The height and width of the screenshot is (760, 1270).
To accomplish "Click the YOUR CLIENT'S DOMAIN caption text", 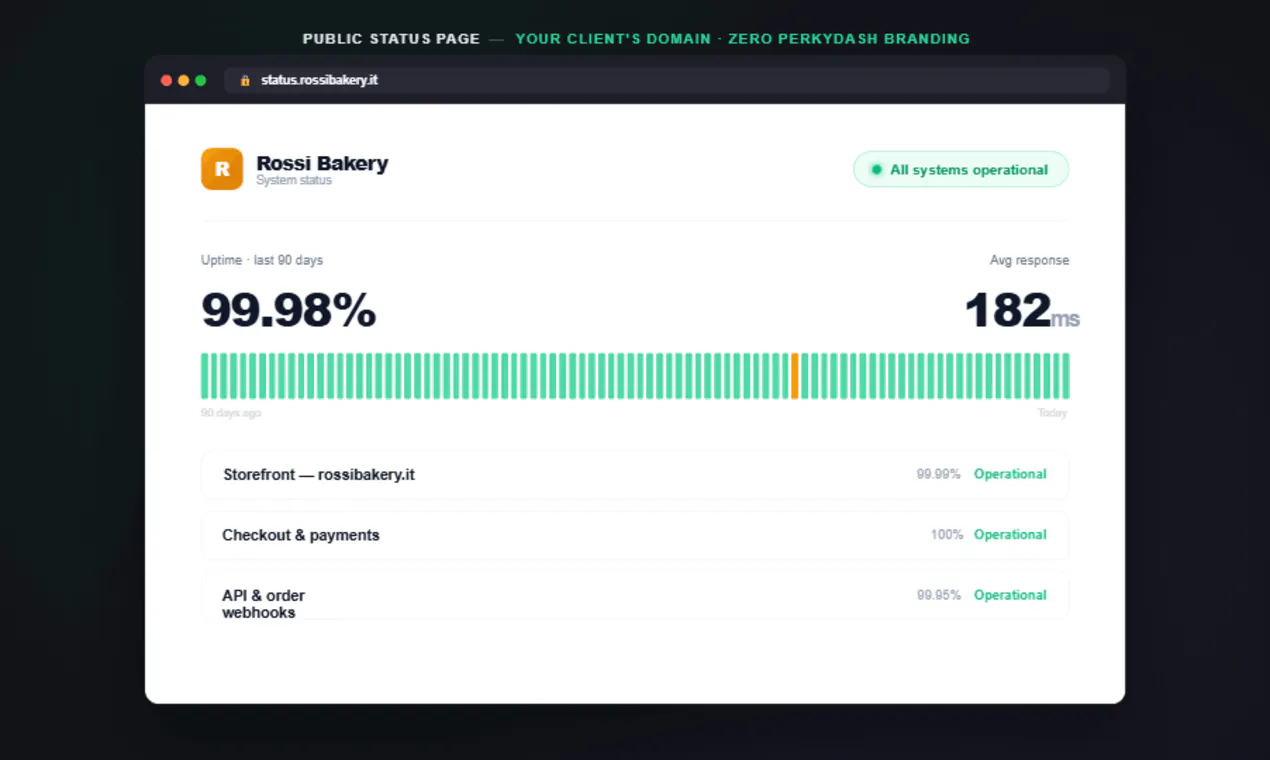I will [x=612, y=39].
